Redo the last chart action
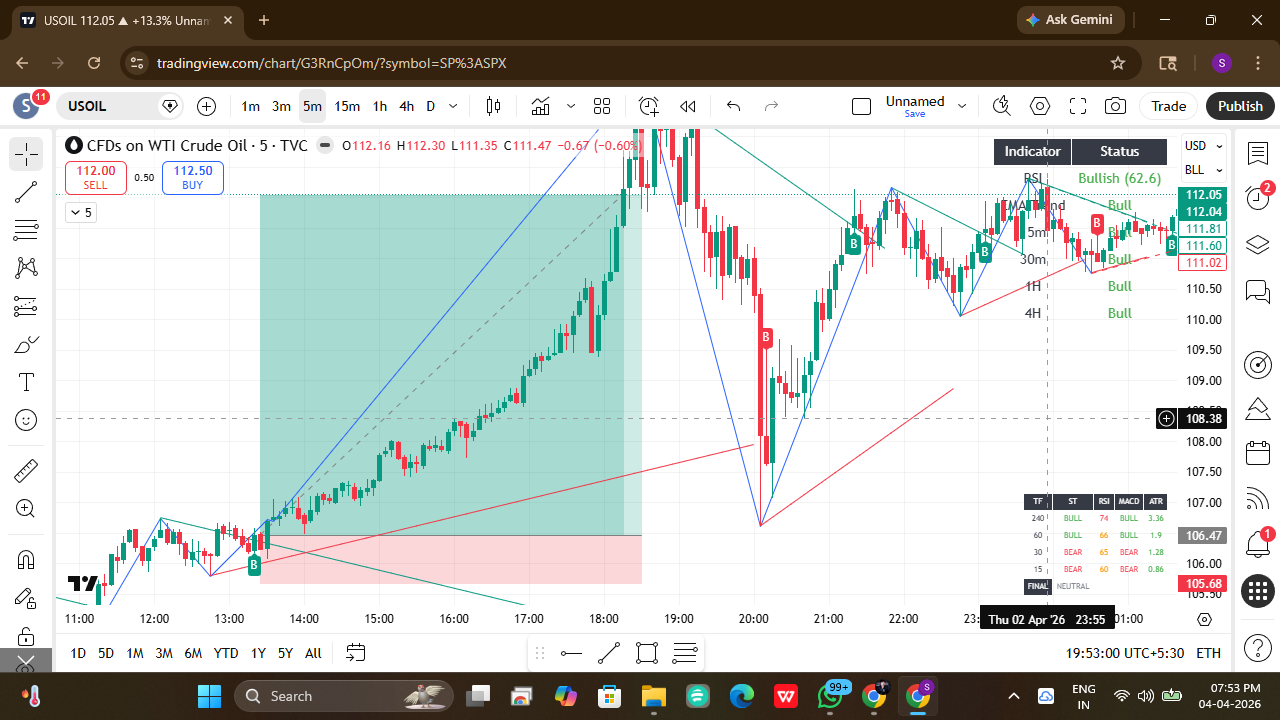 coord(771,106)
